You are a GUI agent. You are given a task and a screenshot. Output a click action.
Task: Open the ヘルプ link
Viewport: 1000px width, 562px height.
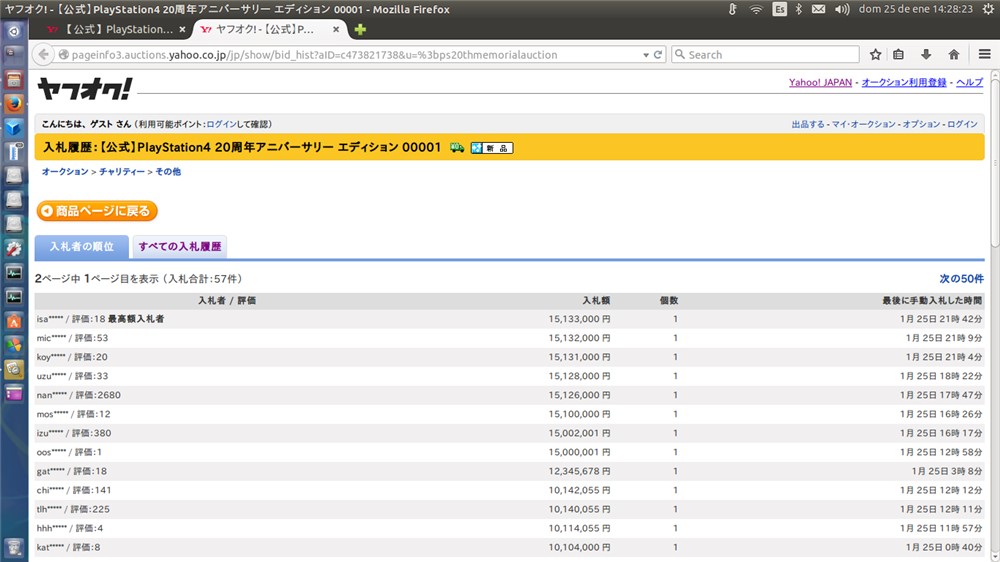(969, 82)
